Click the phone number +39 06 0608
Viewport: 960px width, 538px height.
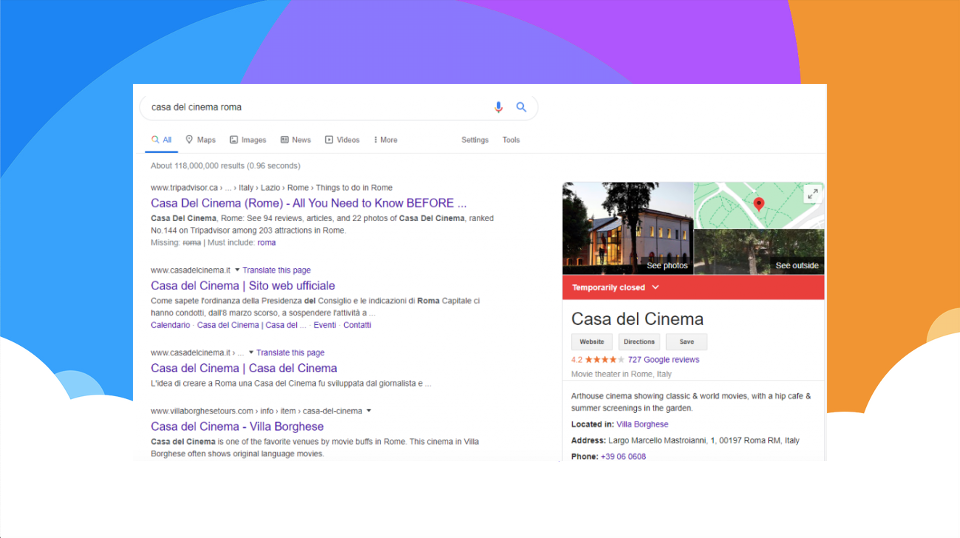[x=623, y=457]
